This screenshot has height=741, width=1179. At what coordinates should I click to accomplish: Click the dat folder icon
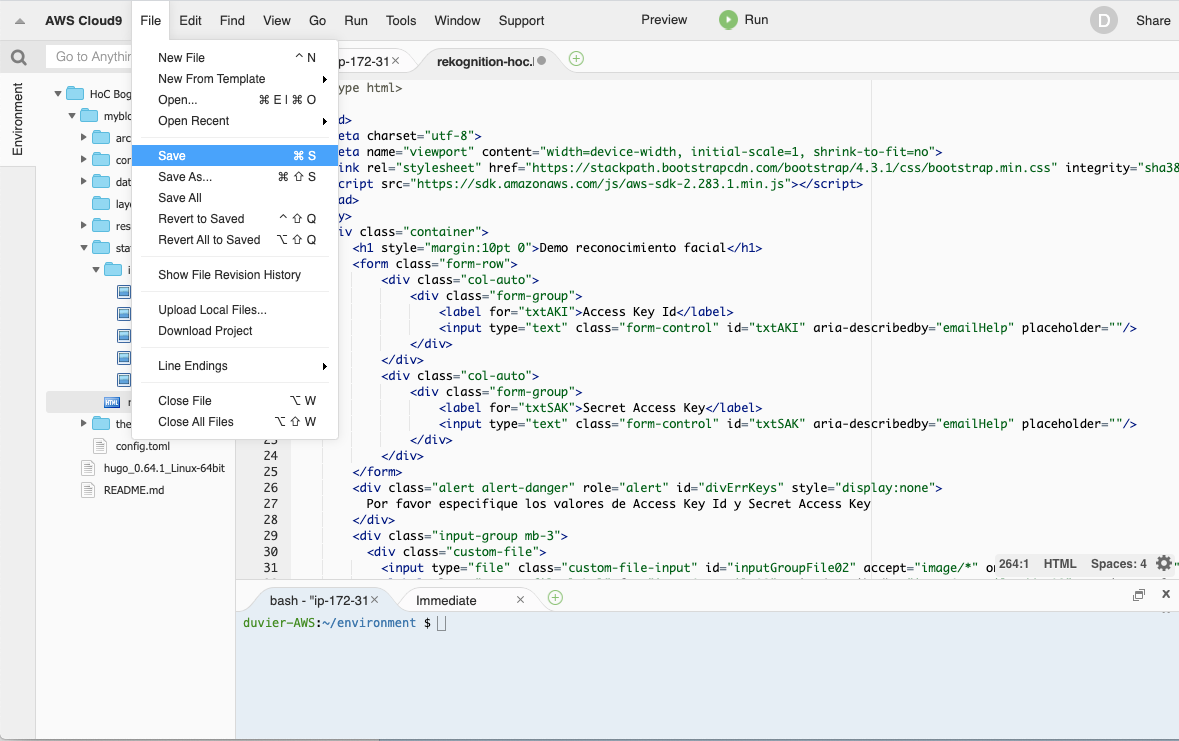(x=102, y=181)
